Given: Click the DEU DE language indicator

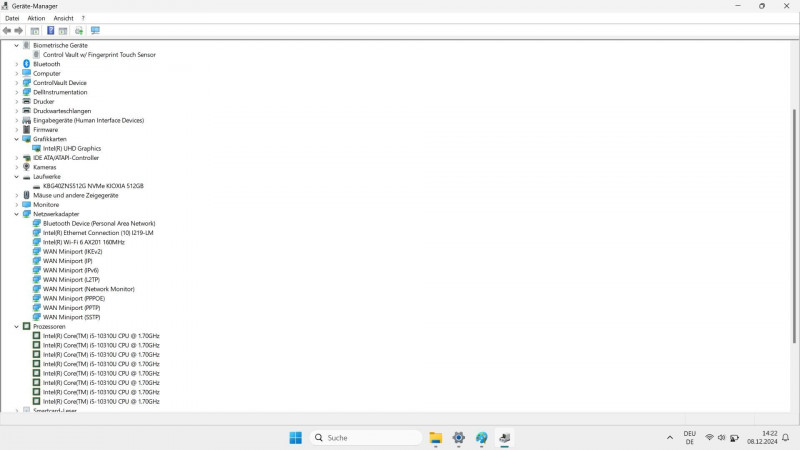Looking at the screenshot, I should (x=689, y=438).
